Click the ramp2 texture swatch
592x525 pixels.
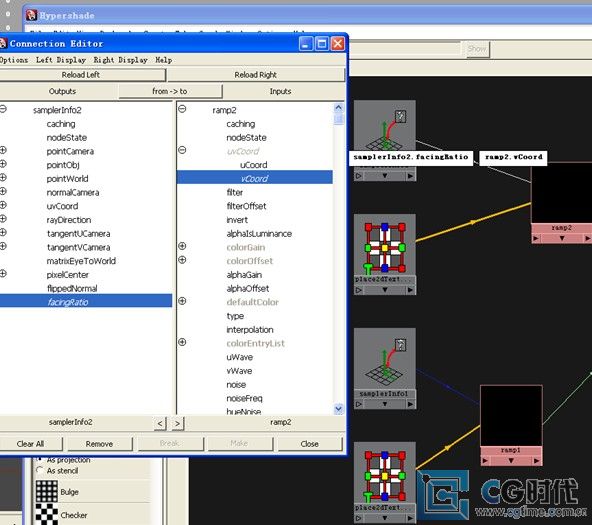[x=561, y=192]
